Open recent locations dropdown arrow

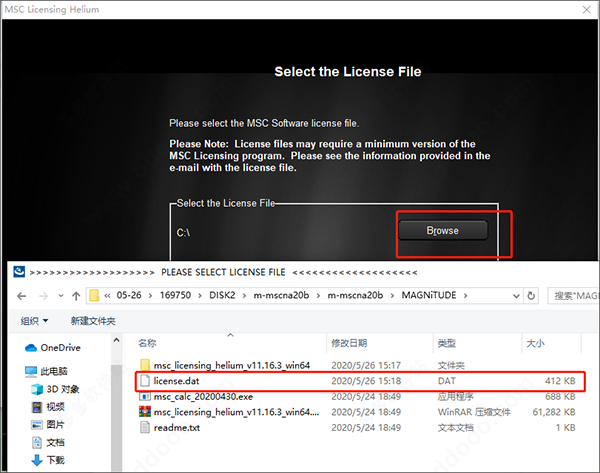tap(61, 296)
